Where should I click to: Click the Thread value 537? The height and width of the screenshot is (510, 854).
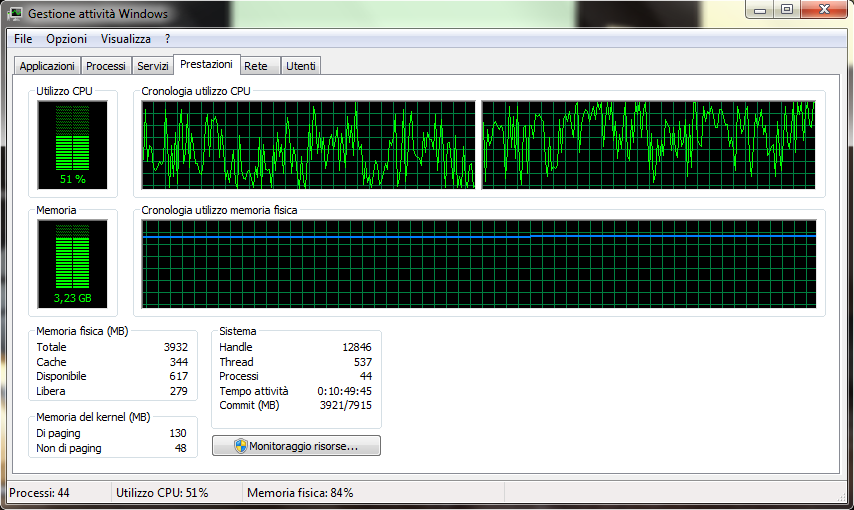[x=363, y=362]
